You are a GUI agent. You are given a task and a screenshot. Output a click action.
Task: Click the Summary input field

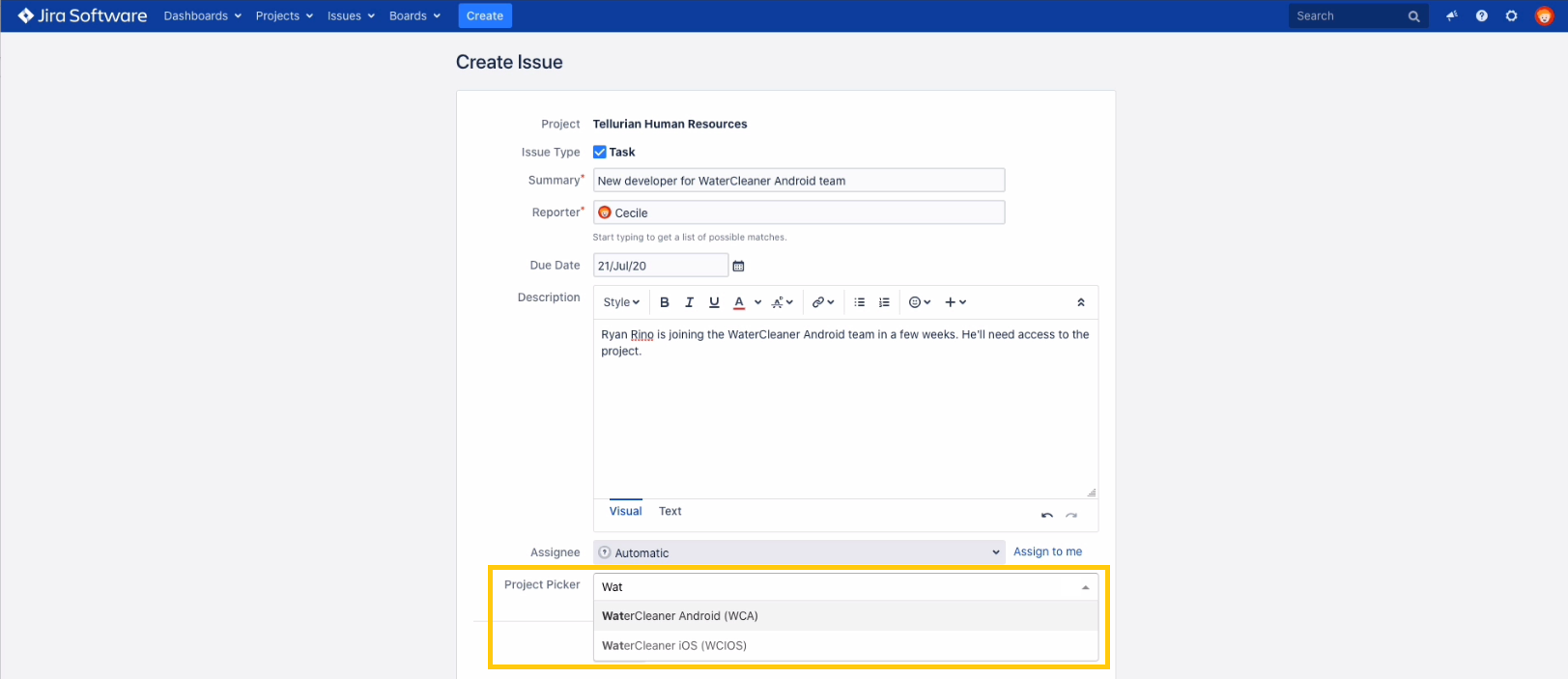click(798, 181)
